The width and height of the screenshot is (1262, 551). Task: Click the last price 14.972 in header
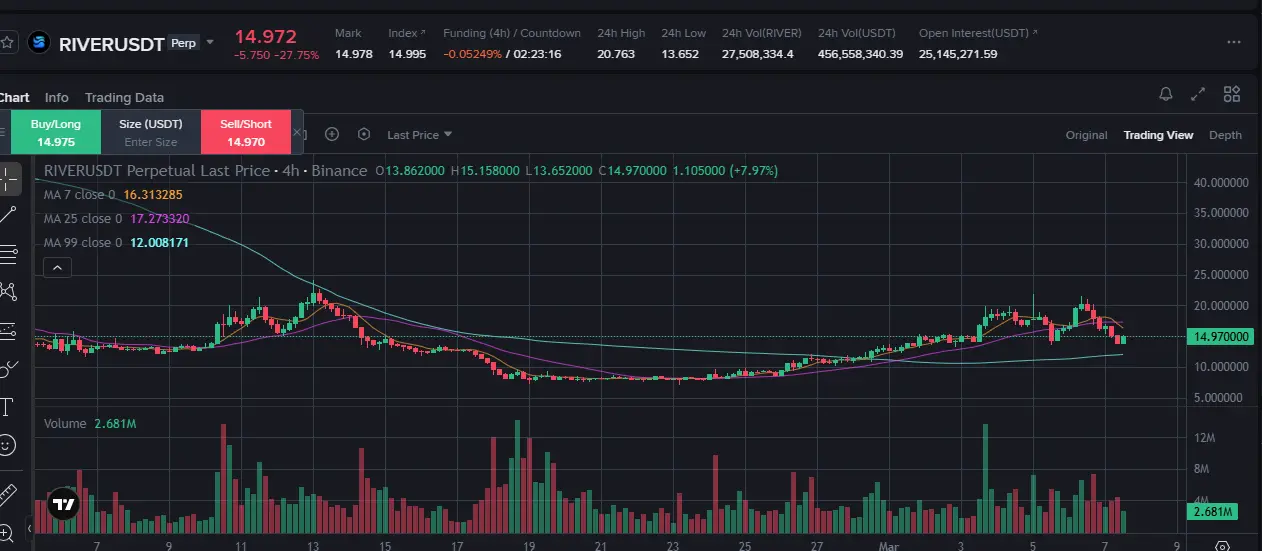[265, 37]
